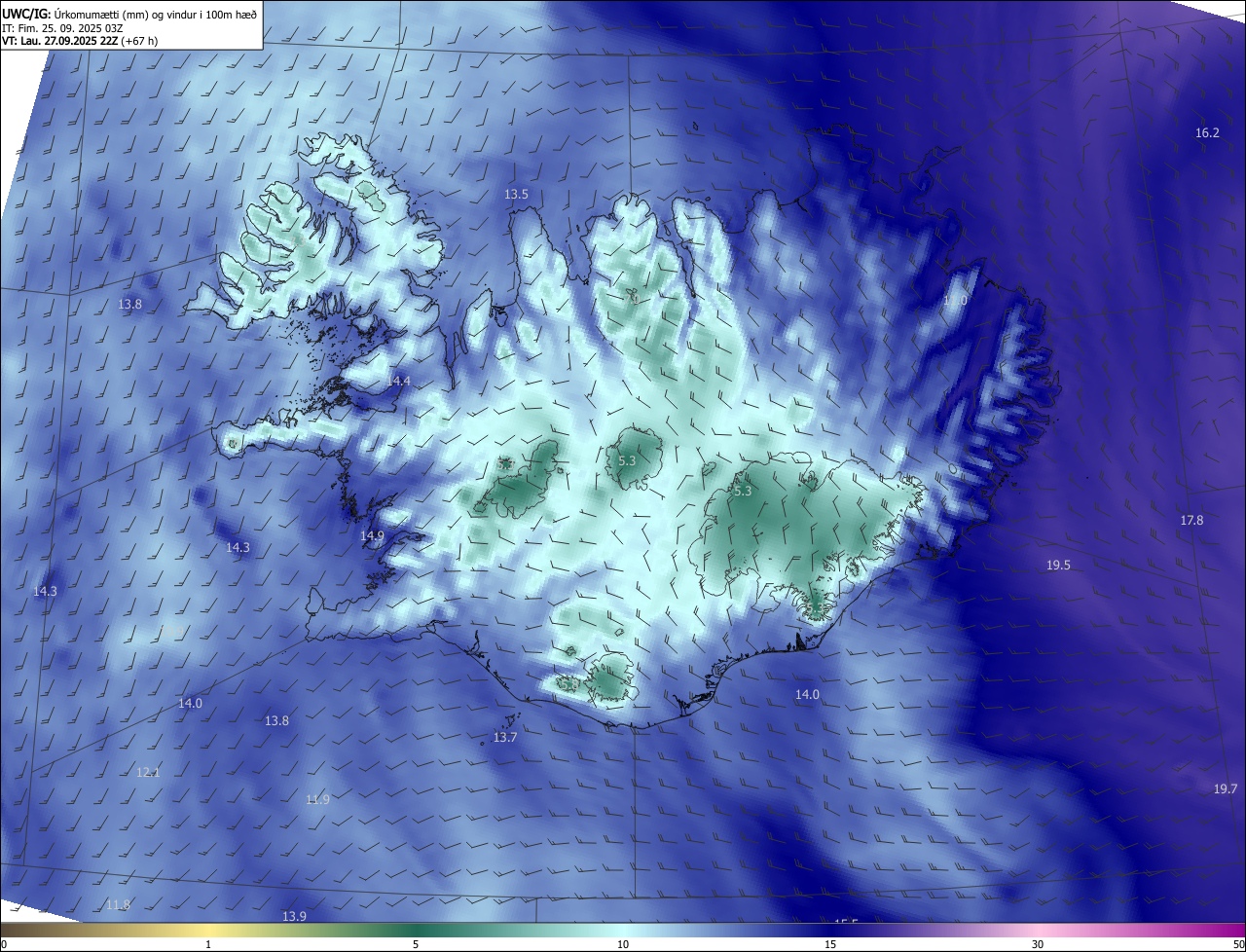Click the Snæfellsnes peninsula tip on west coast
The image size is (1246, 952).
pos(232,442)
